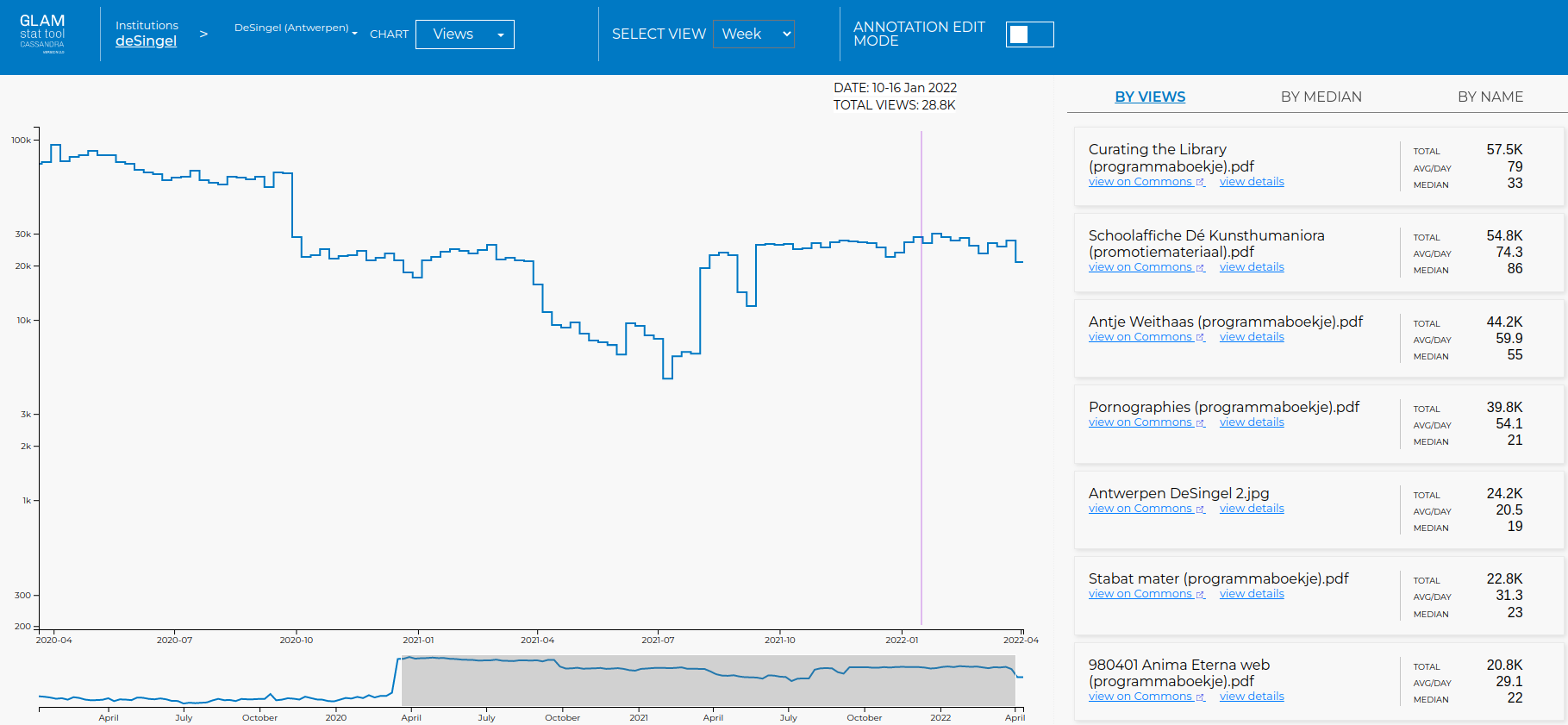Open the deSingel institution link
The width and height of the screenshot is (1568, 725).
(146, 41)
